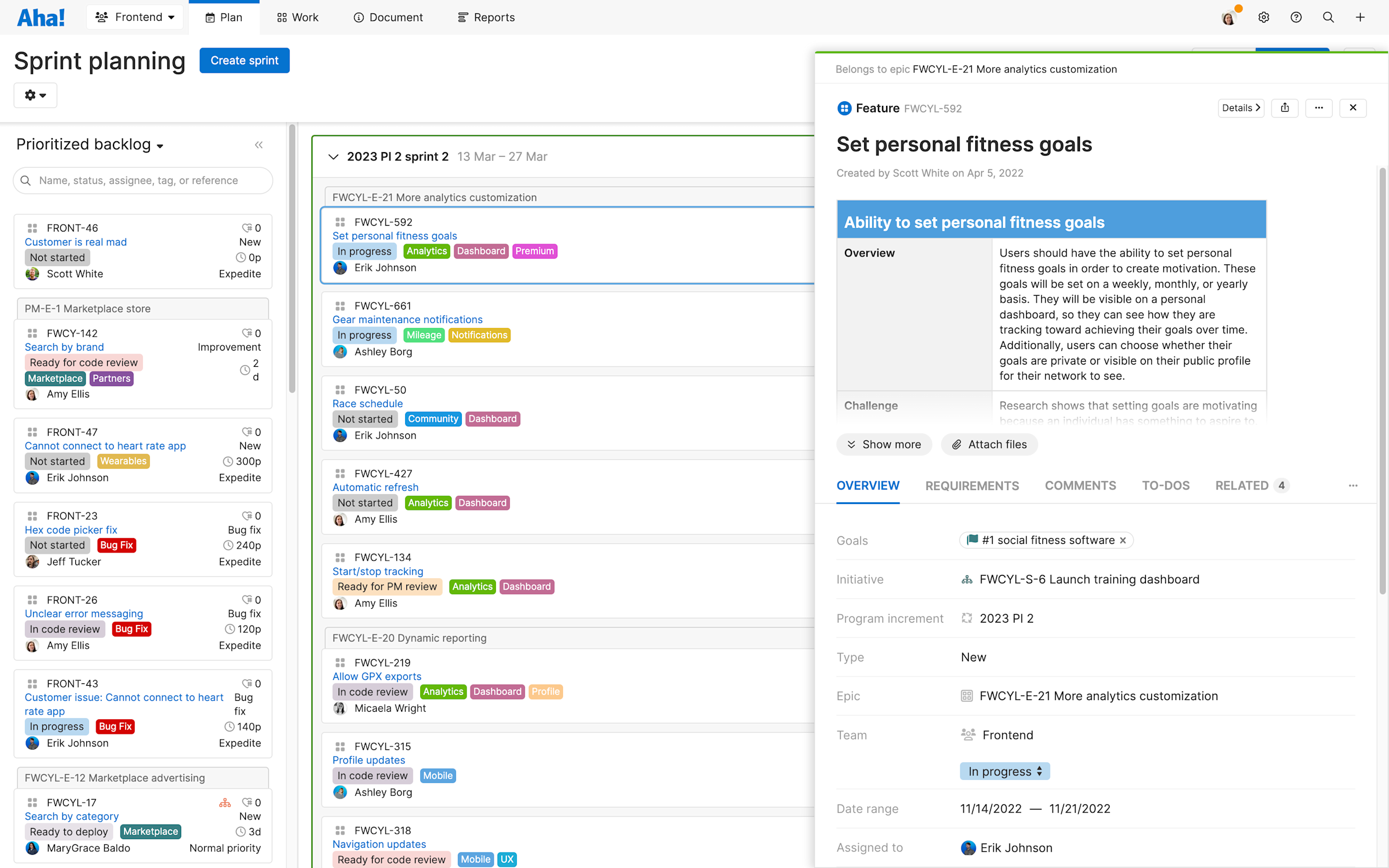This screenshot has height=868, width=1389.
Task: Open the Prioritized backlog dropdown
Action: pos(90,144)
